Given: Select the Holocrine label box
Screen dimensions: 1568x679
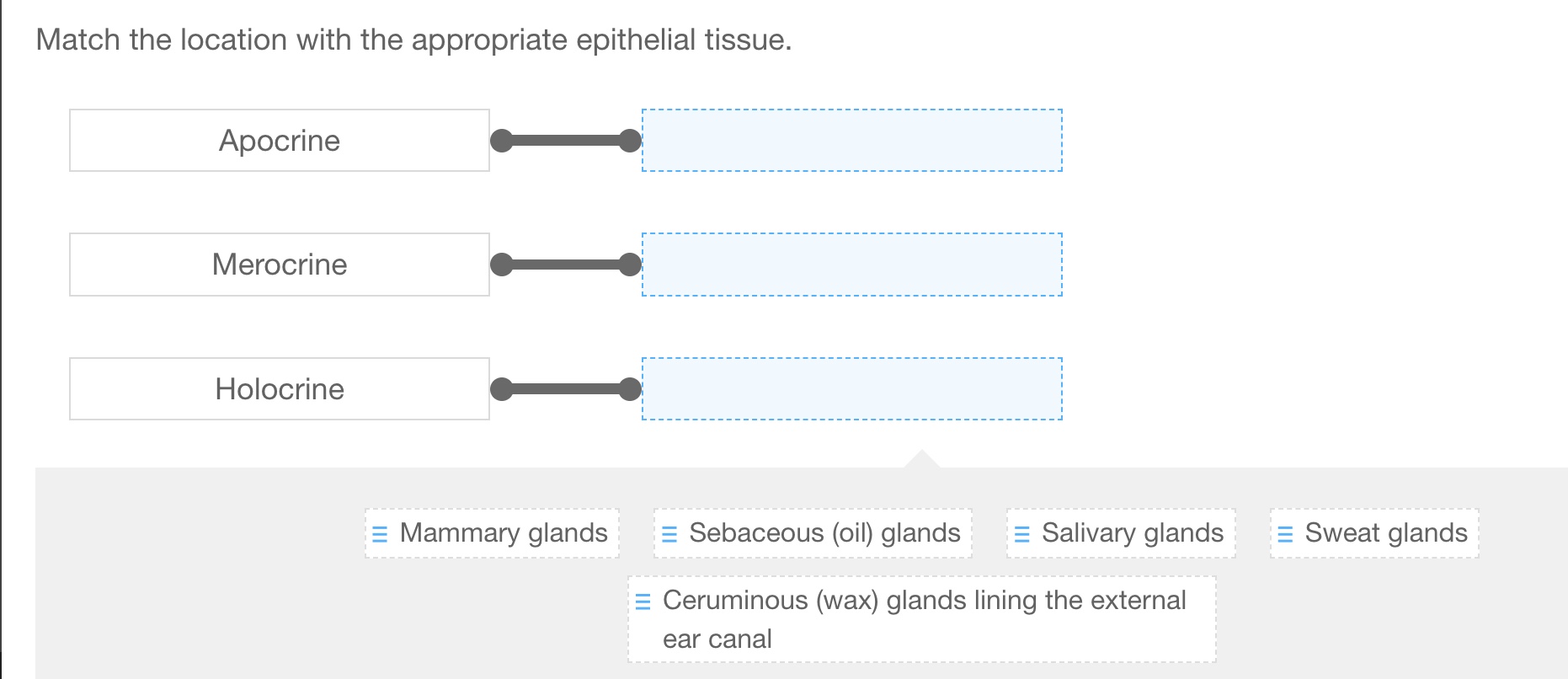Looking at the screenshot, I should tap(279, 388).
